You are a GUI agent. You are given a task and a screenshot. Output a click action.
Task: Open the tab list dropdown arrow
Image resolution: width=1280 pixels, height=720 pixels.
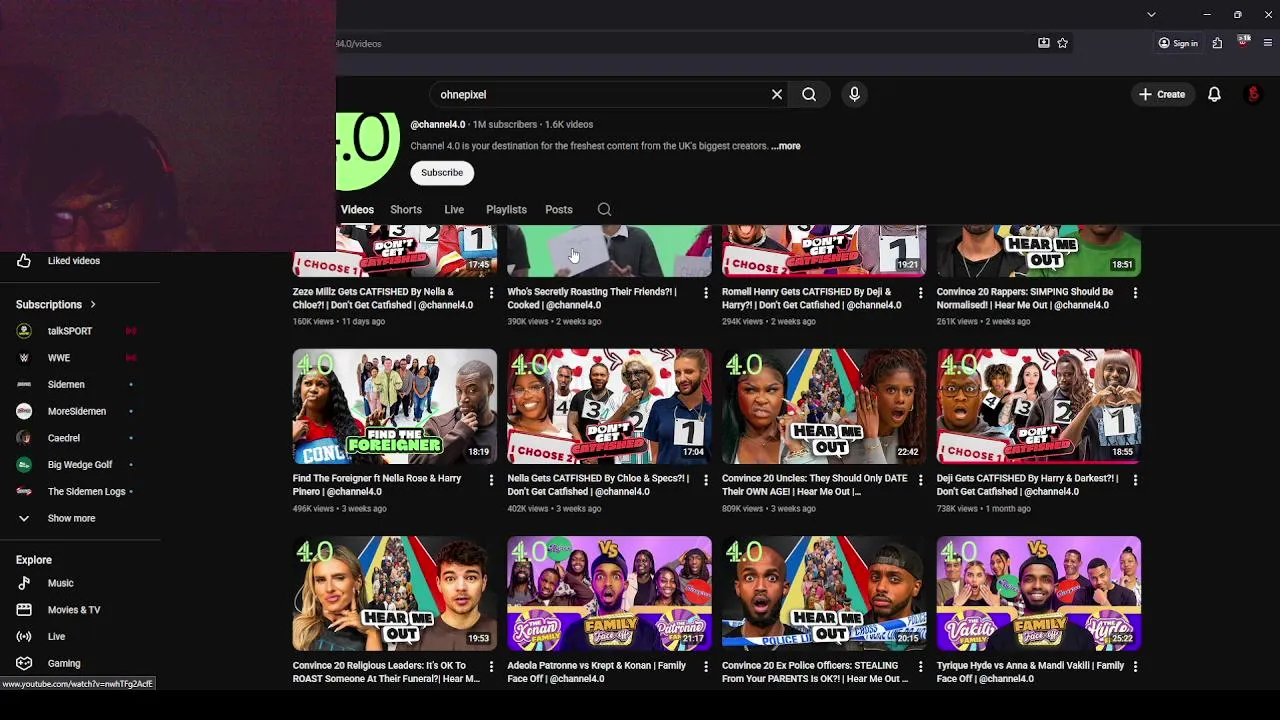[1151, 15]
